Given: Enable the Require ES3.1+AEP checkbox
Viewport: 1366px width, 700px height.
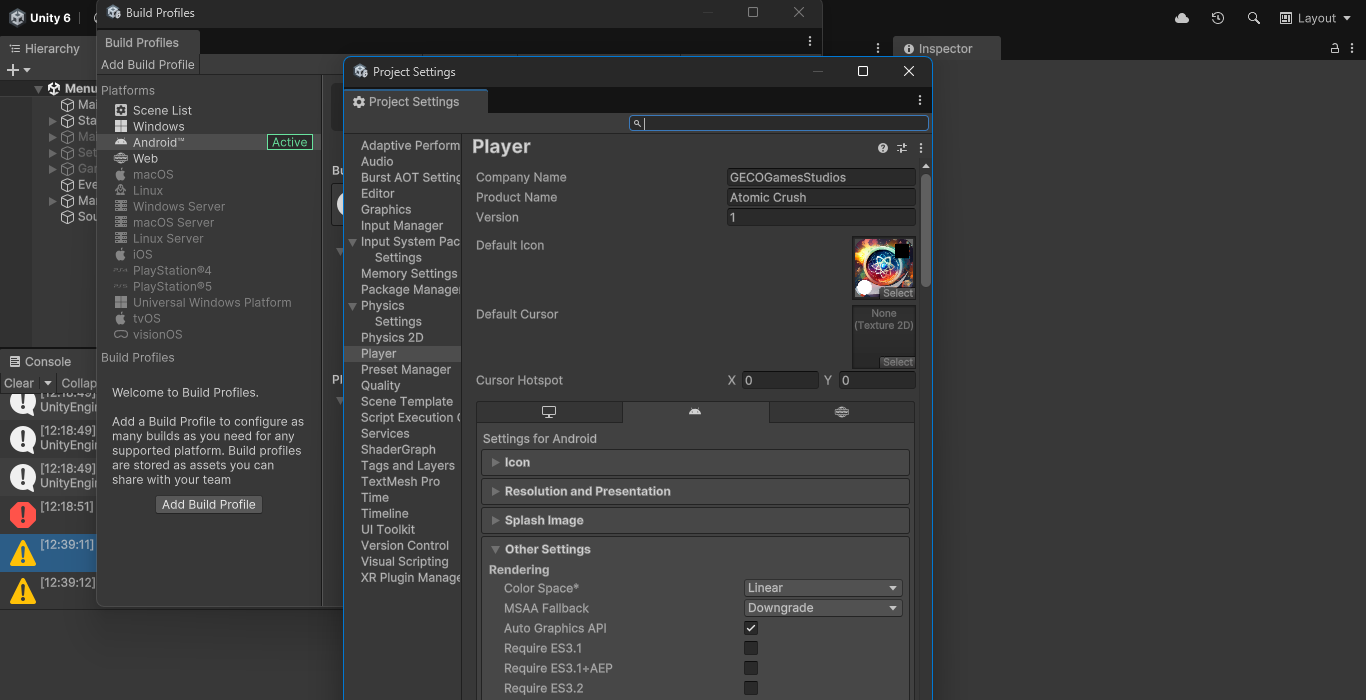Looking at the screenshot, I should [751, 668].
